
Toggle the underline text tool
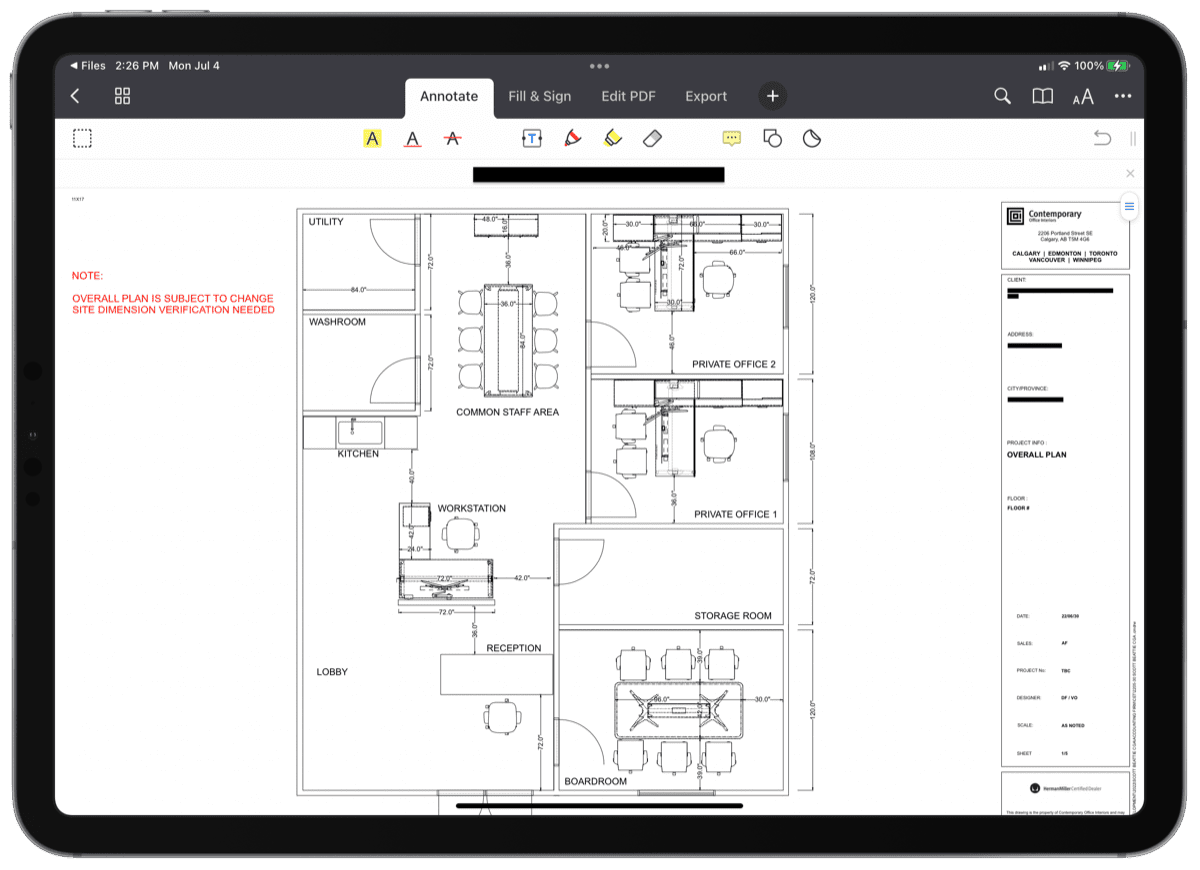[412, 138]
